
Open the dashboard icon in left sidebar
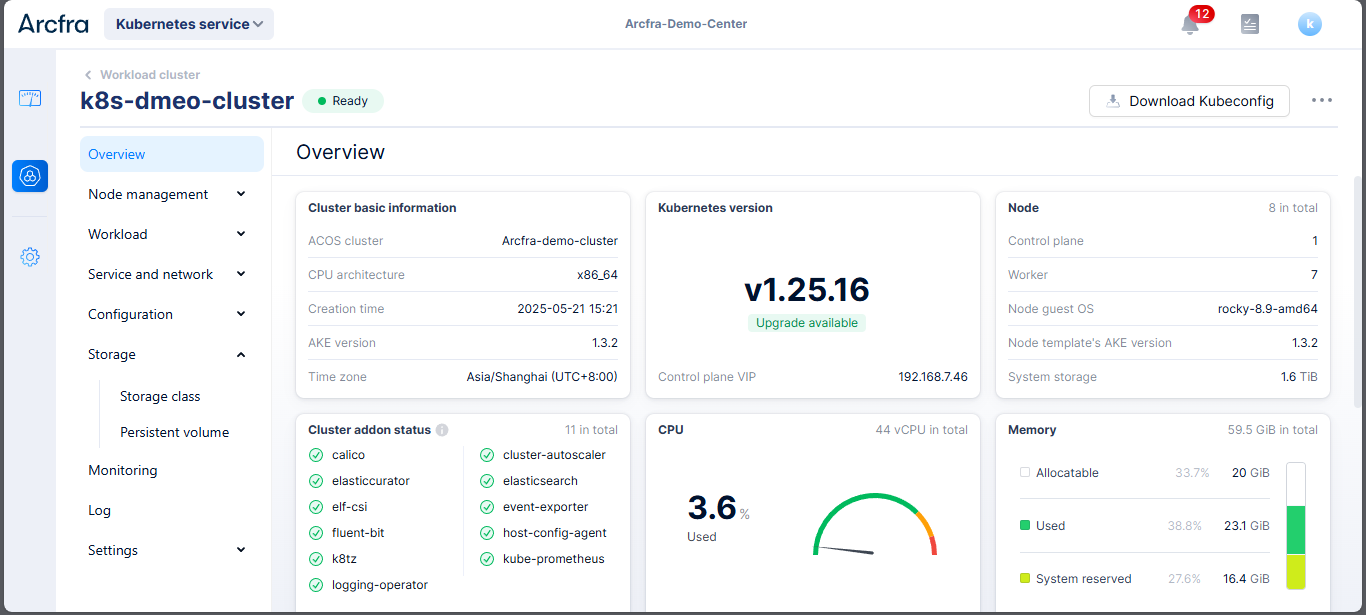(x=30, y=98)
